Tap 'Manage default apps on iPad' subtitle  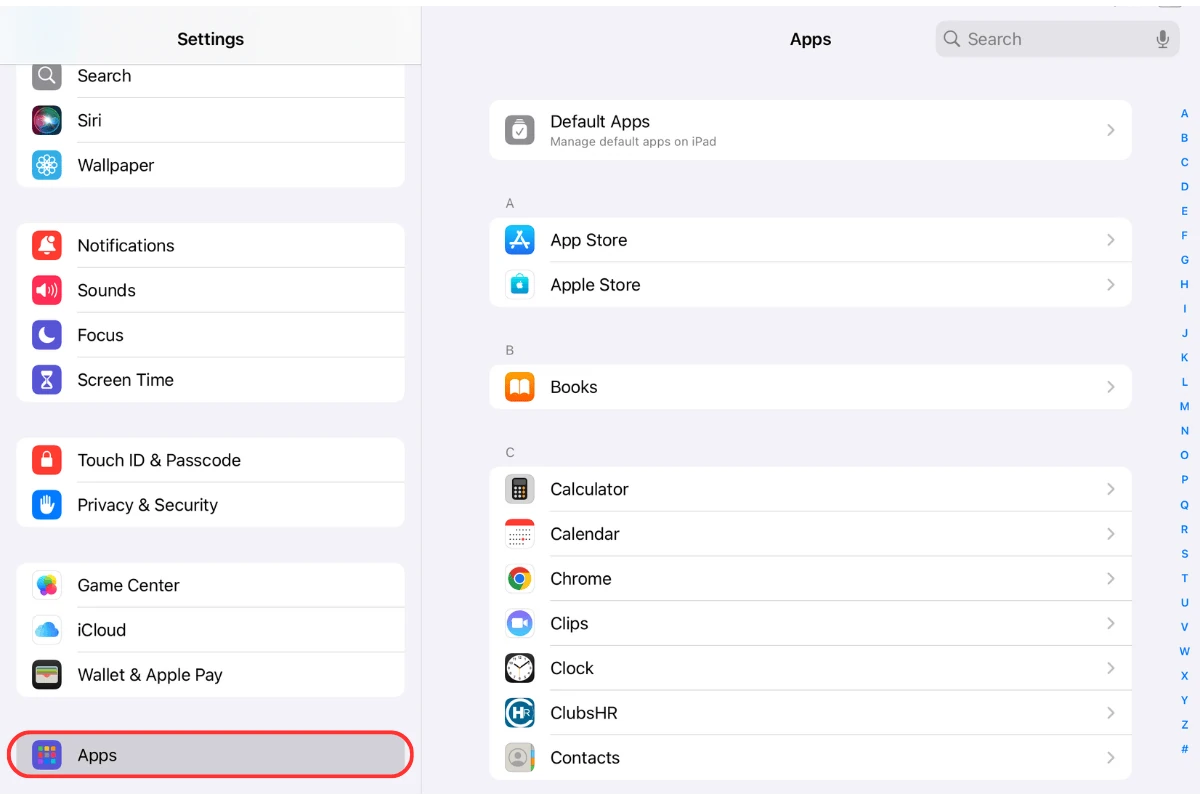tap(633, 142)
